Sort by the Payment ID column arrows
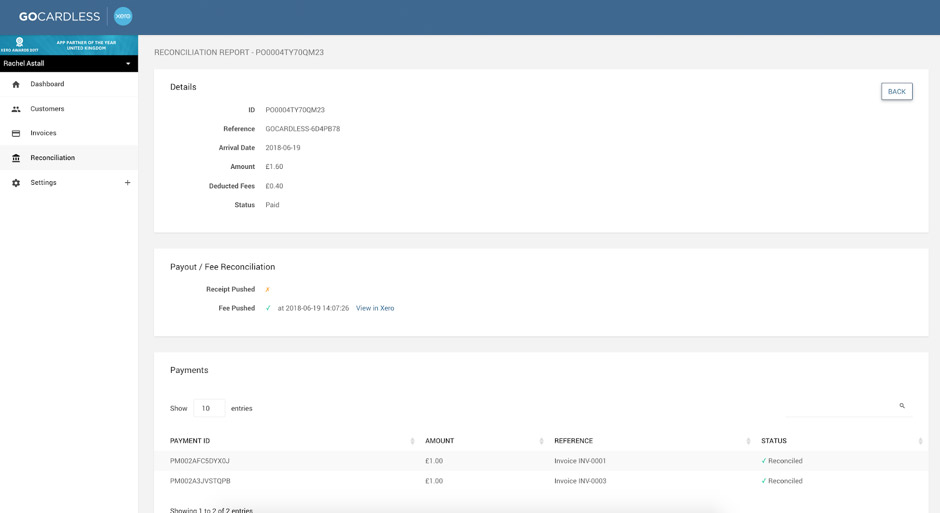940x513 pixels. click(412, 441)
